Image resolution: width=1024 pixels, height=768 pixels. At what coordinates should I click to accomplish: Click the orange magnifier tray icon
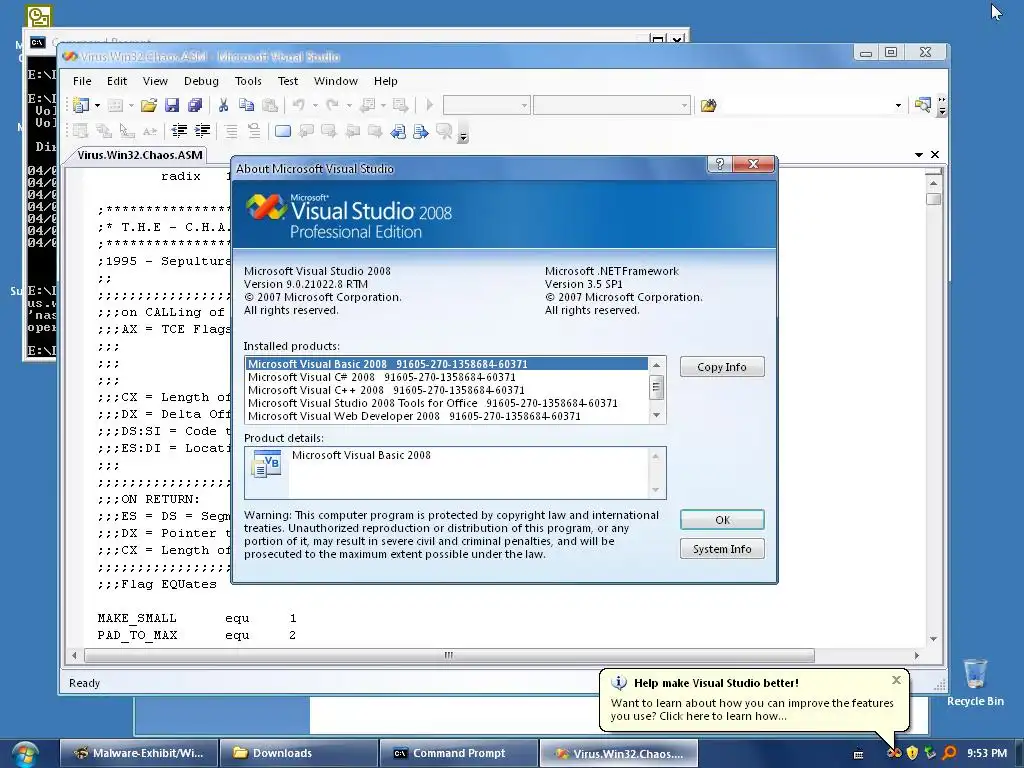950,753
